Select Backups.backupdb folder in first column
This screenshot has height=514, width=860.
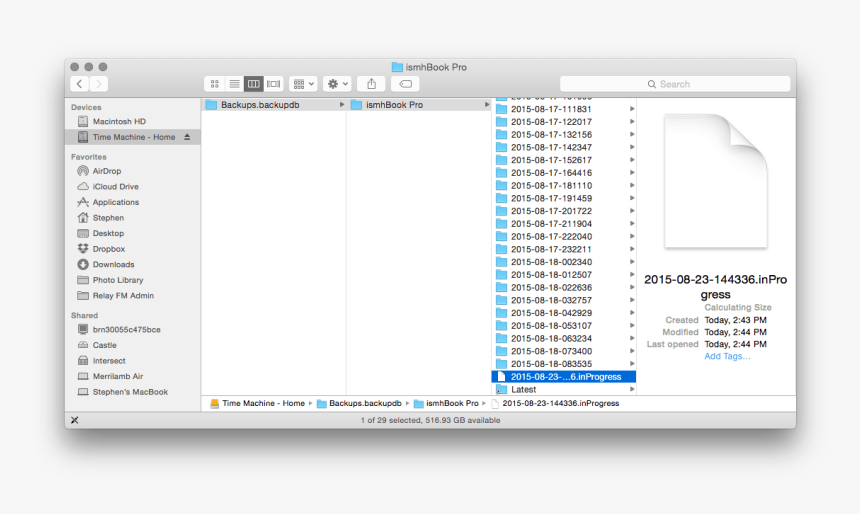click(x=274, y=105)
